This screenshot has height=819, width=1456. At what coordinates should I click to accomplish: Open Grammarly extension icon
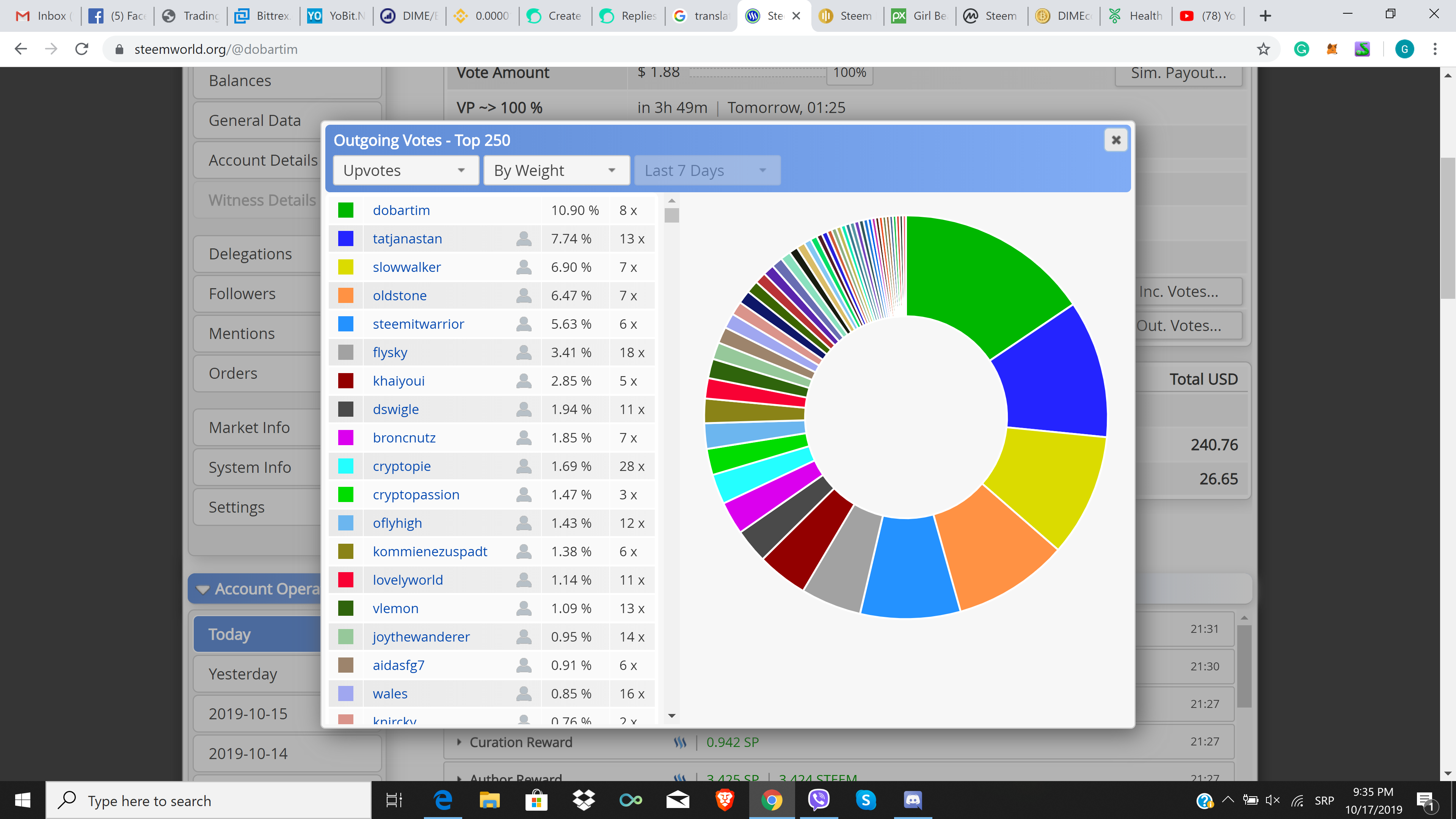click(1301, 49)
